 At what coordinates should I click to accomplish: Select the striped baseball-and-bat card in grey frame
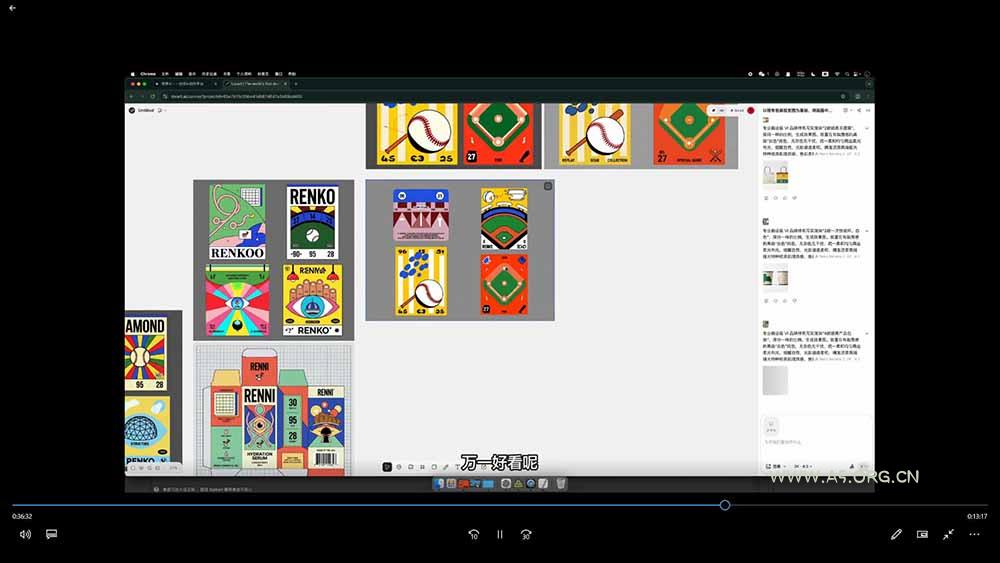(421, 281)
